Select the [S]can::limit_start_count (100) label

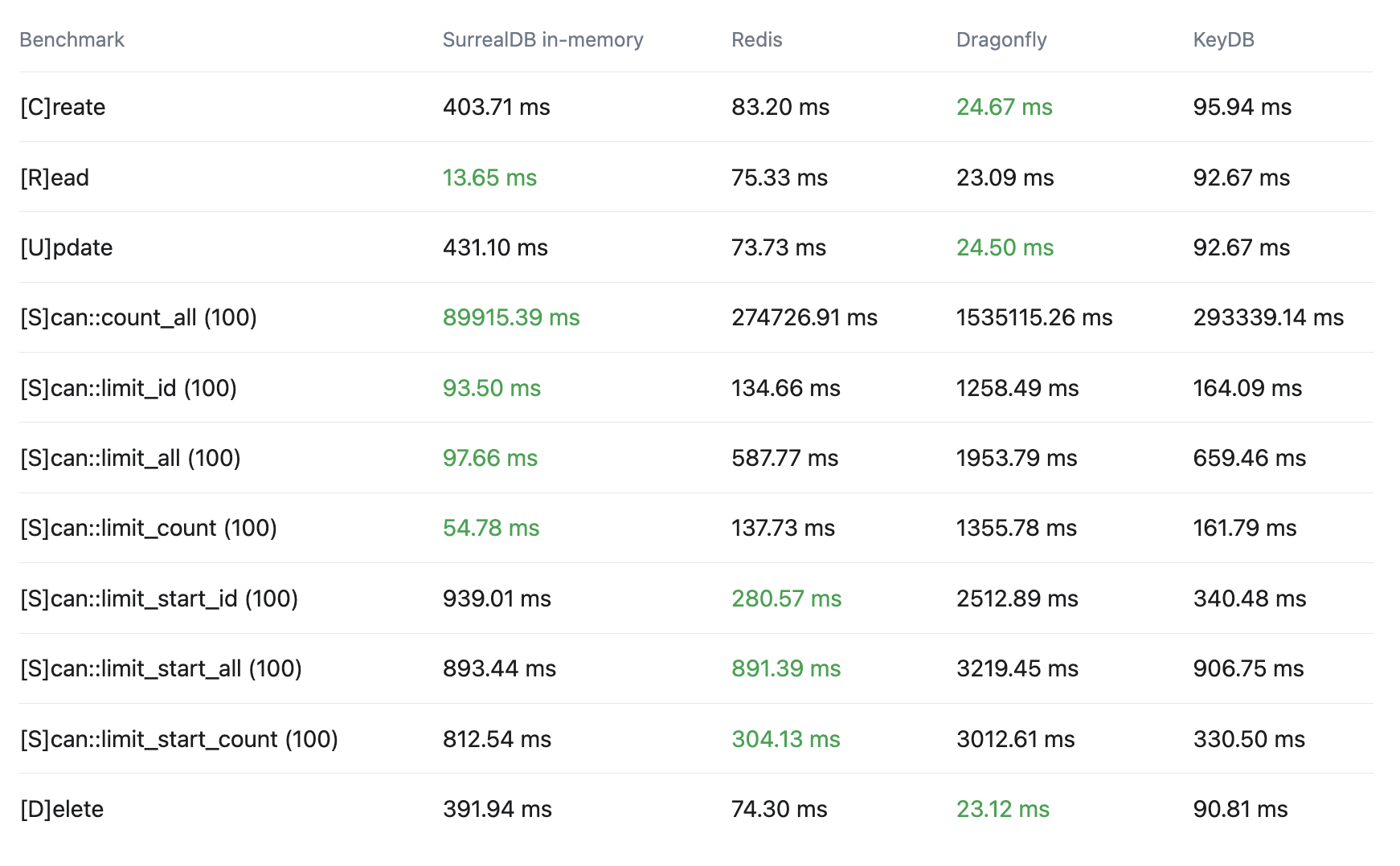pos(178,739)
